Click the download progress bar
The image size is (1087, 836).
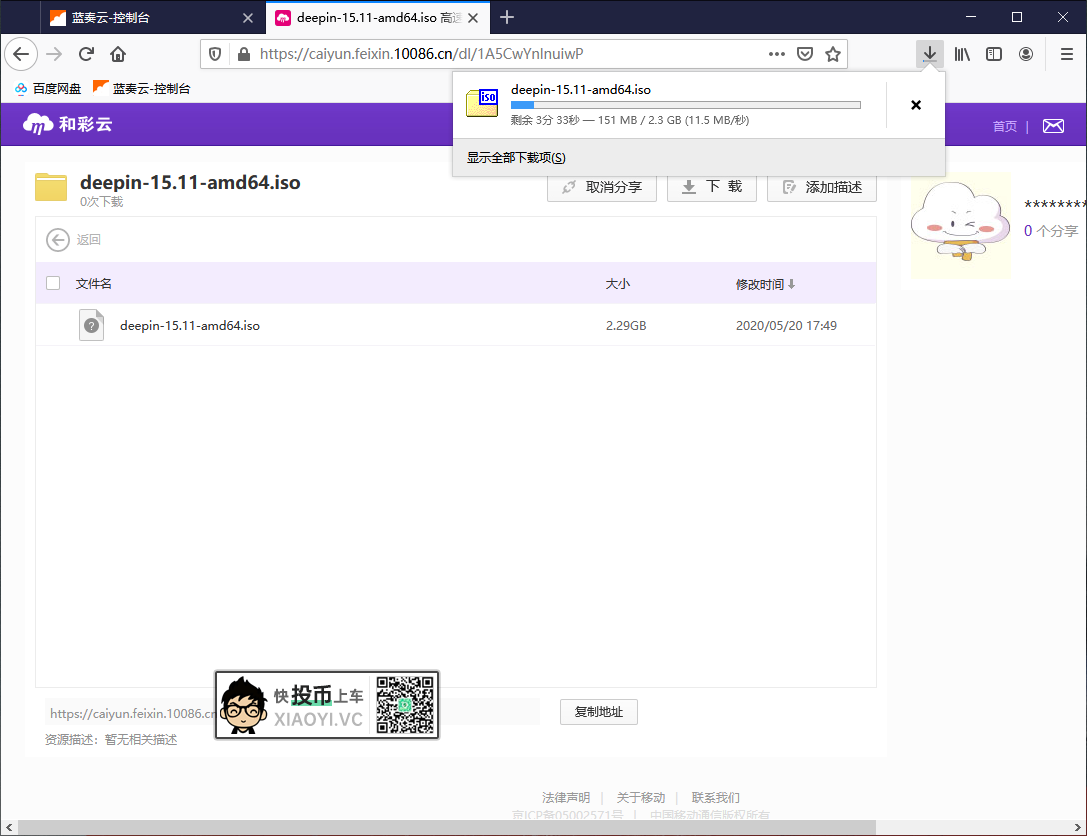coord(685,105)
